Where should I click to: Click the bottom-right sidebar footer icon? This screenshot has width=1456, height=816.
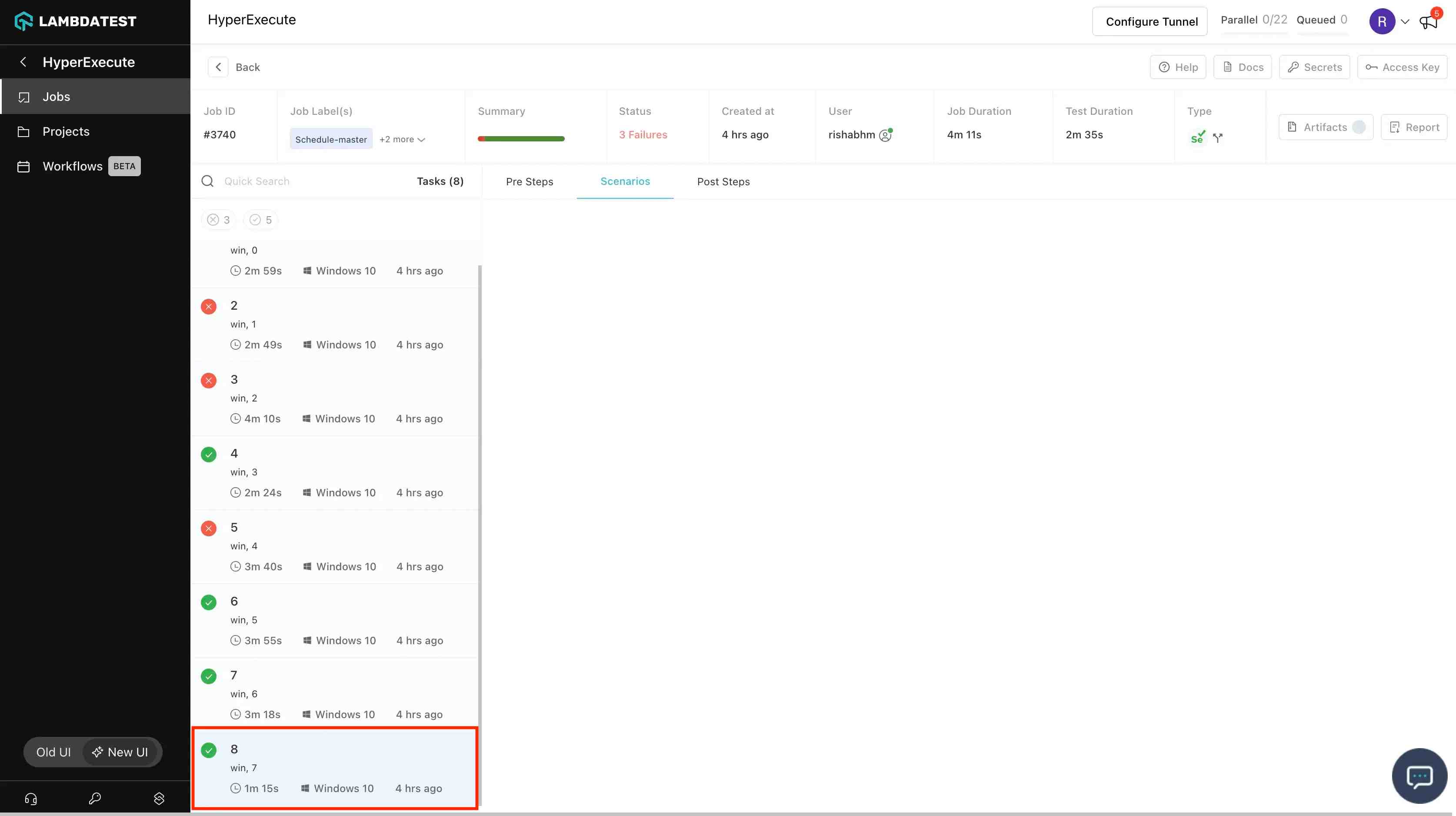(159, 799)
